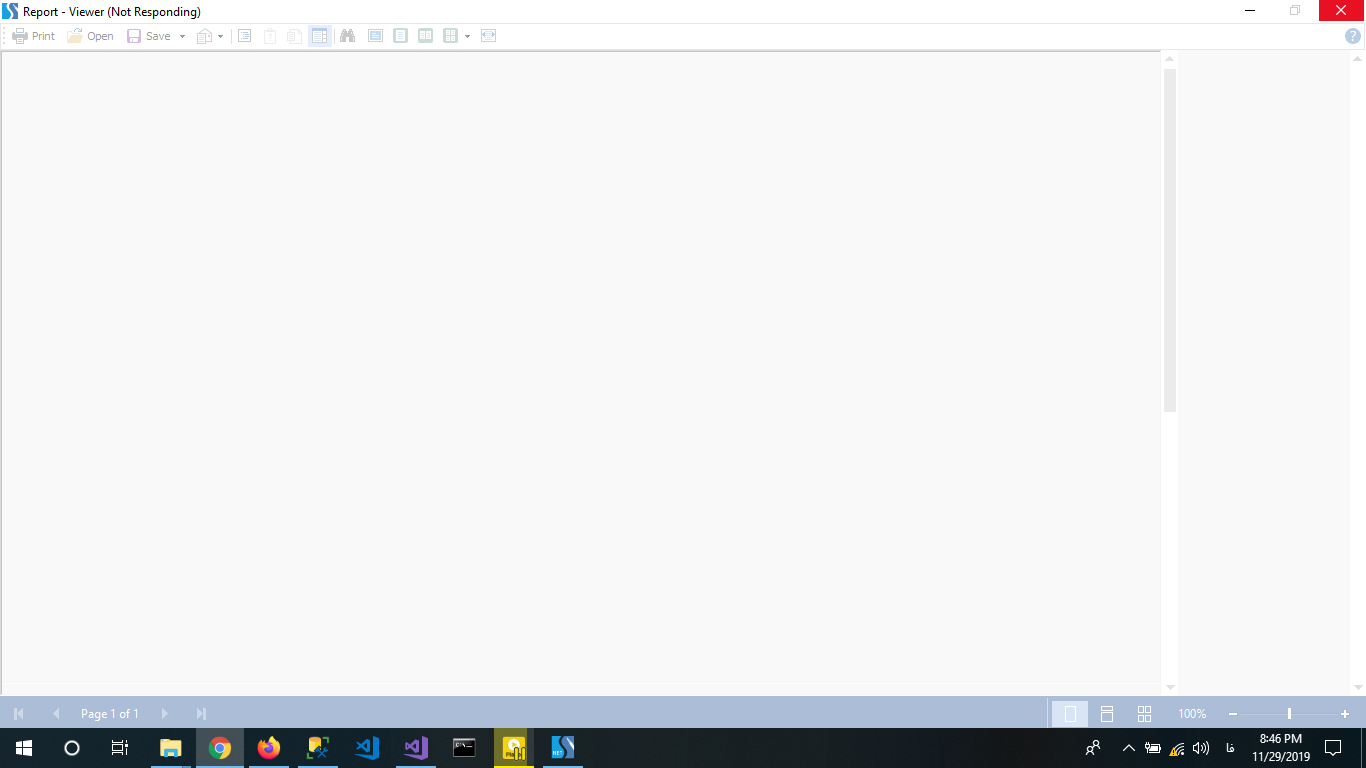Open Task View in taskbar

pyautogui.click(x=120, y=748)
